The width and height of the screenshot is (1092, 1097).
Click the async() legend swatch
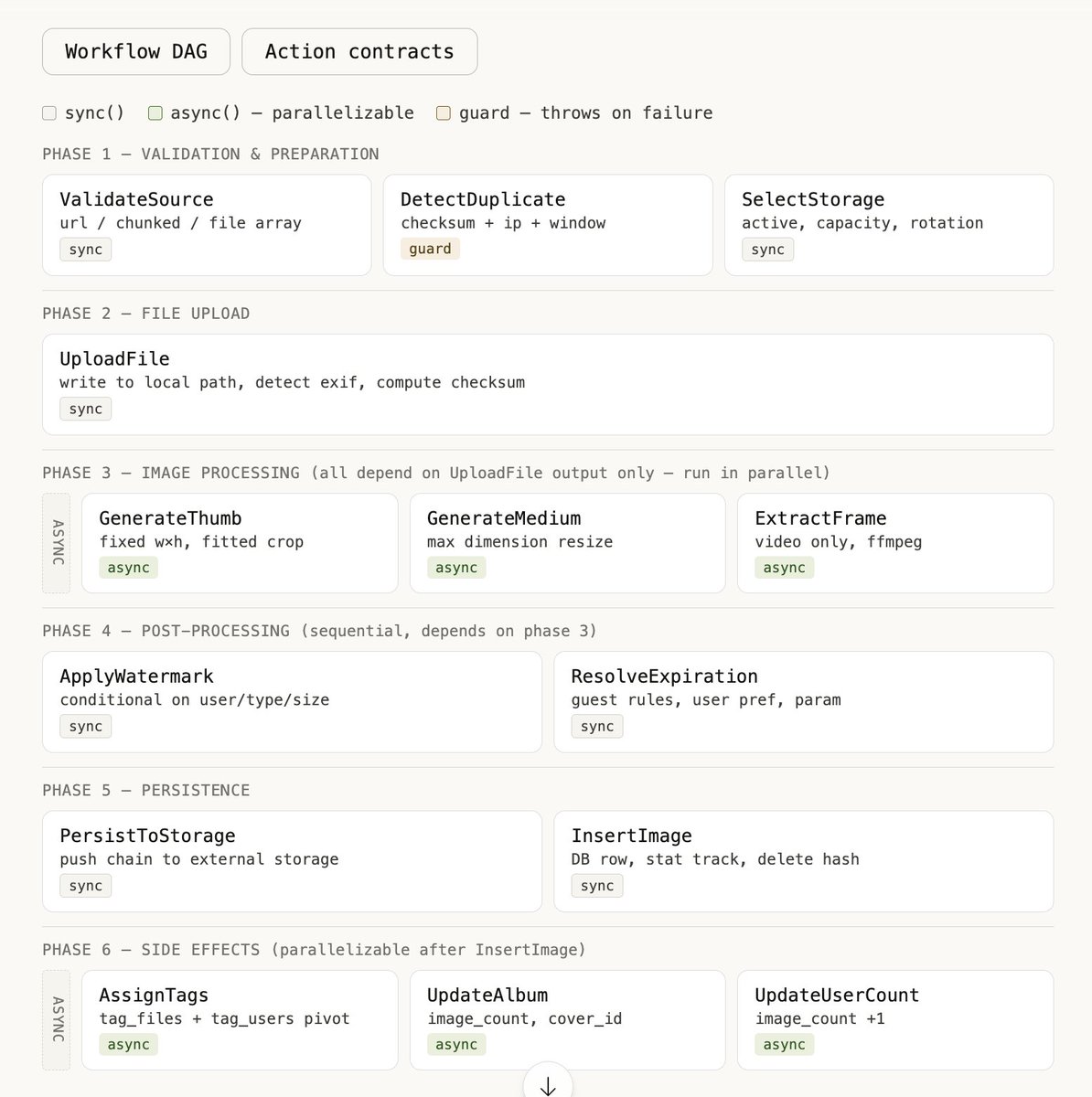click(155, 113)
